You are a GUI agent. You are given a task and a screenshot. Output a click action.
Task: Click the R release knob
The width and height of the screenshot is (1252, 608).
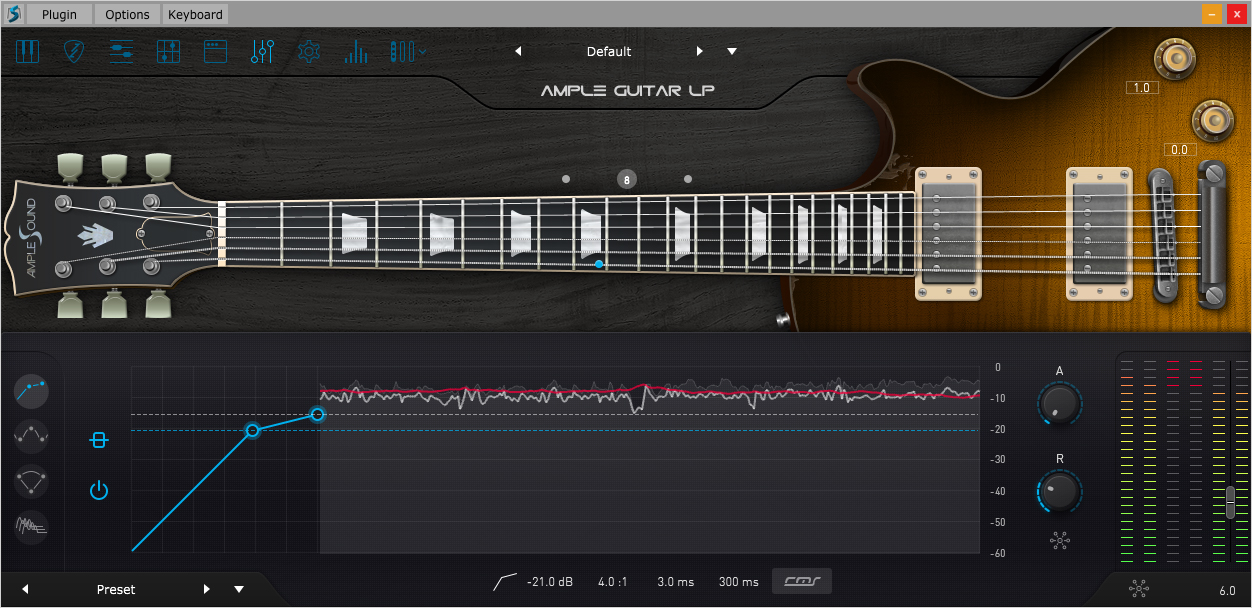[x=1060, y=491]
